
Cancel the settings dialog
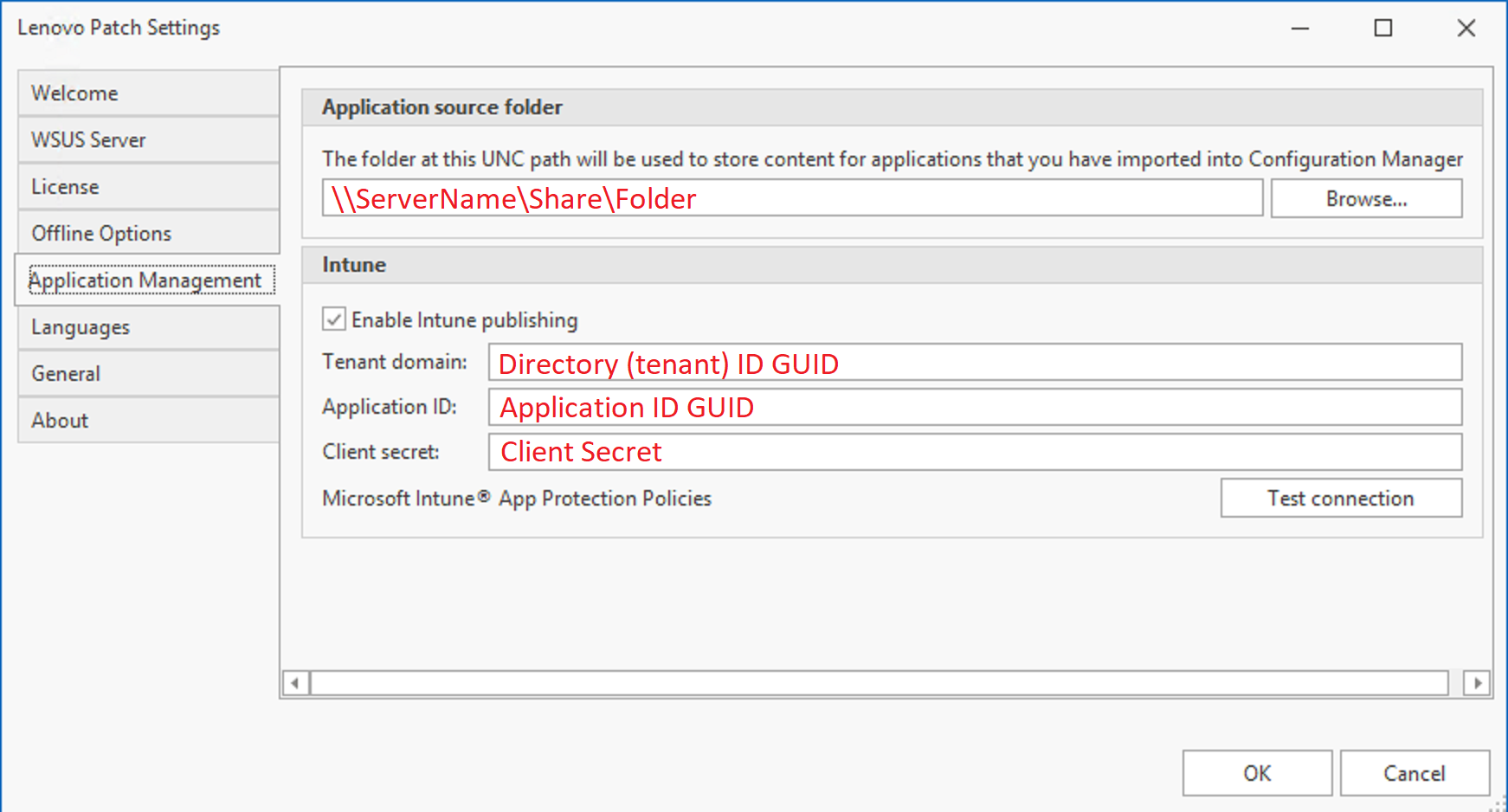click(x=1415, y=773)
